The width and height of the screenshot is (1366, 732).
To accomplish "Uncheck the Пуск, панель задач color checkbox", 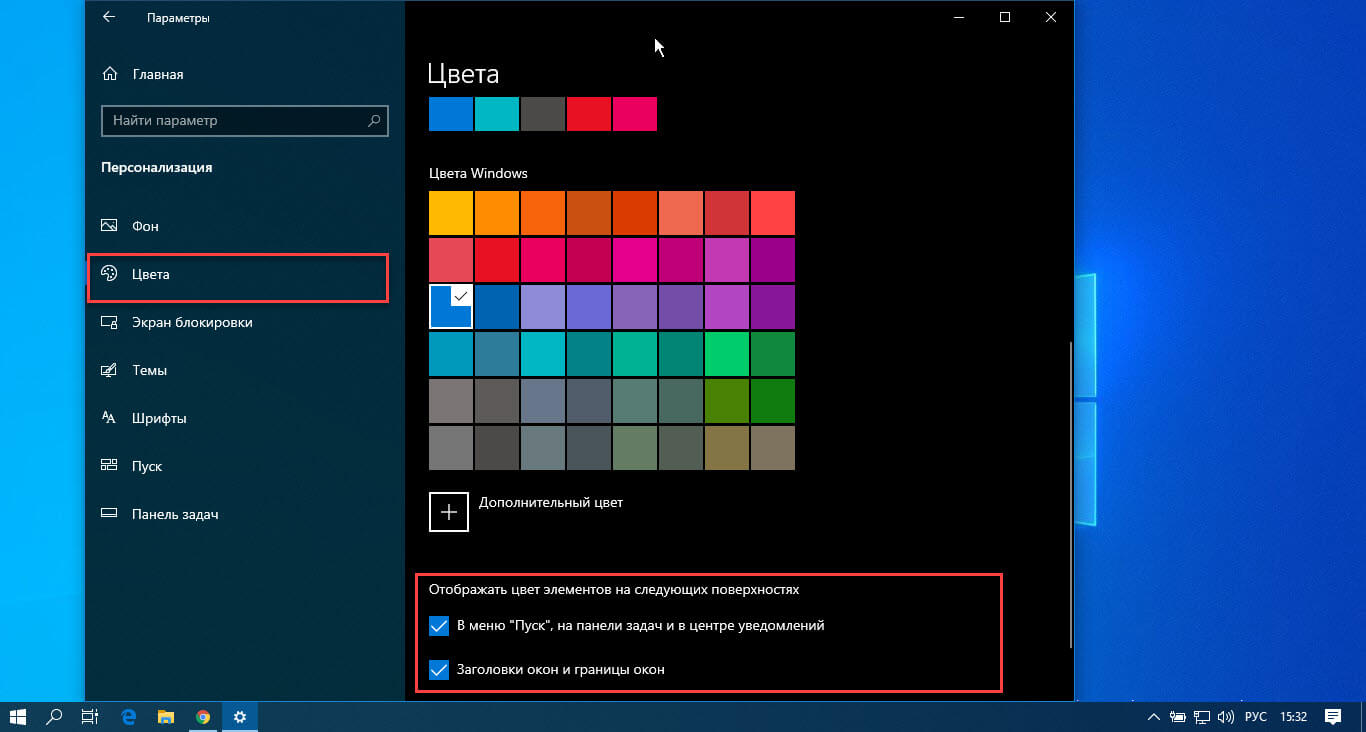I will point(438,626).
